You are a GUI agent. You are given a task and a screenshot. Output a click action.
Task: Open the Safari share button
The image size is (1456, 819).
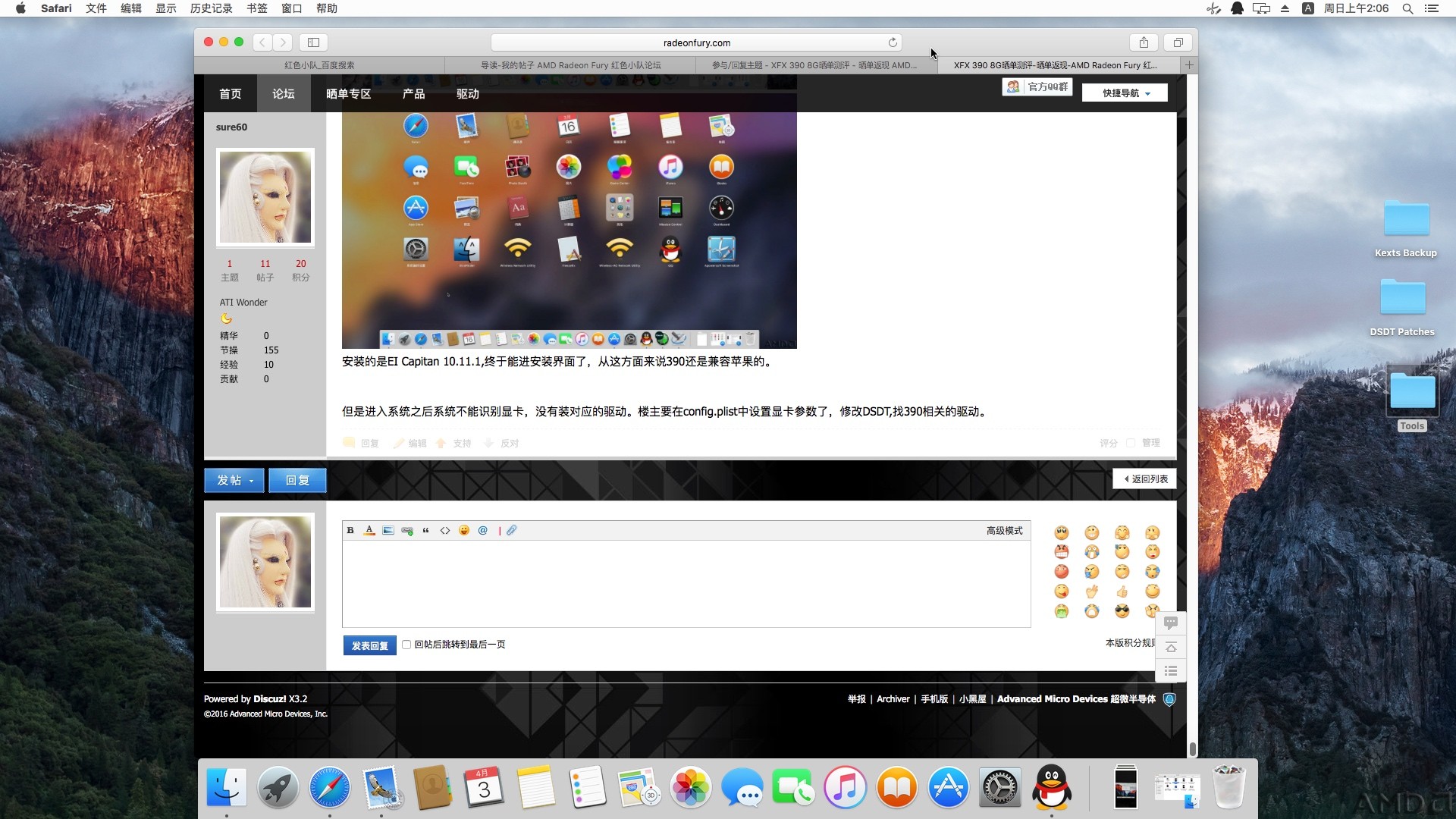pyautogui.click(x=1144, y=42)
